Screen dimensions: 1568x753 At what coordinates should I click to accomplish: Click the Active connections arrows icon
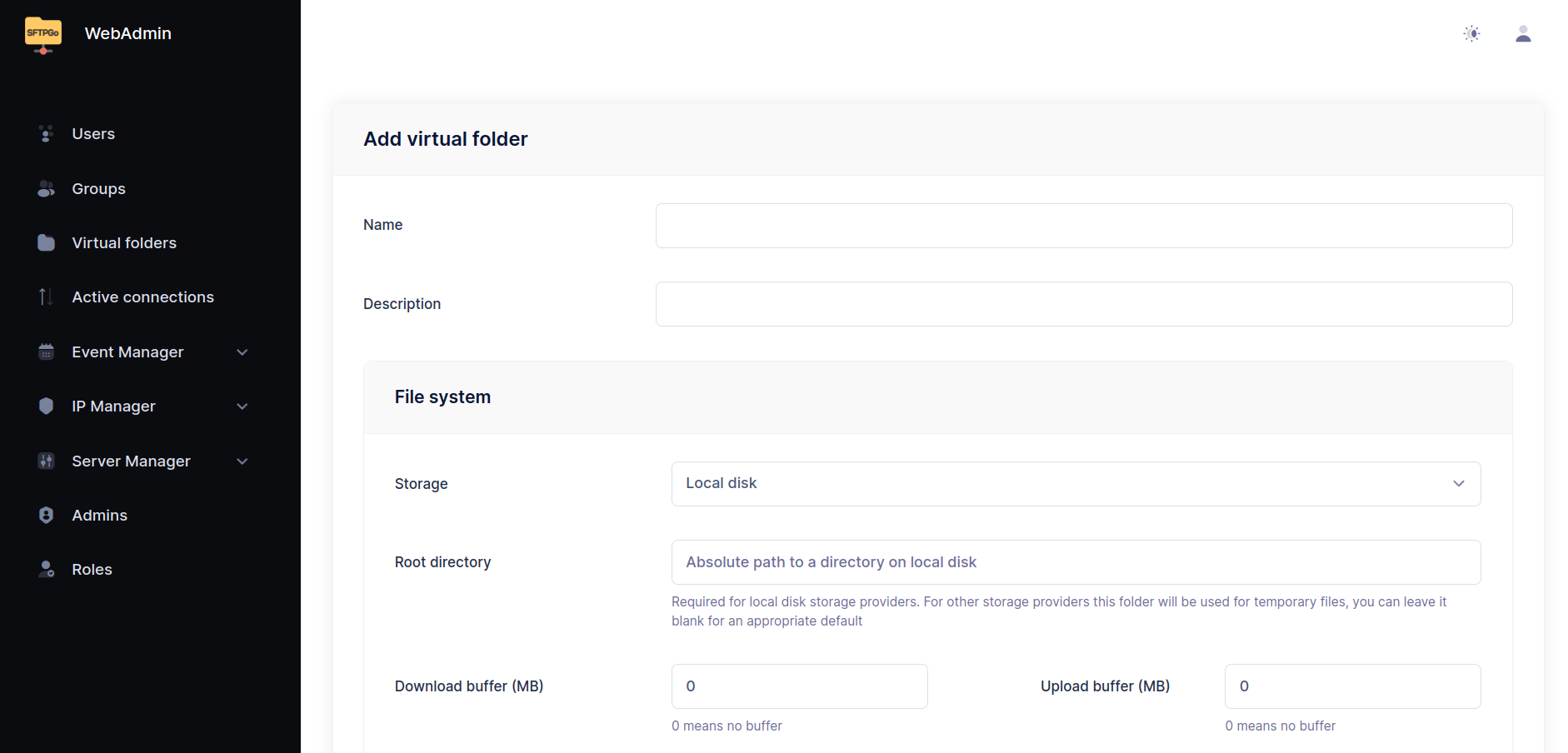pyautogui.click(x=46, y=297)
